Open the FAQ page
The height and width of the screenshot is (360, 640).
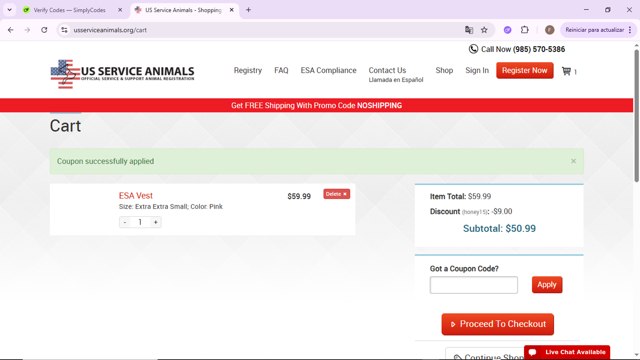281,70
